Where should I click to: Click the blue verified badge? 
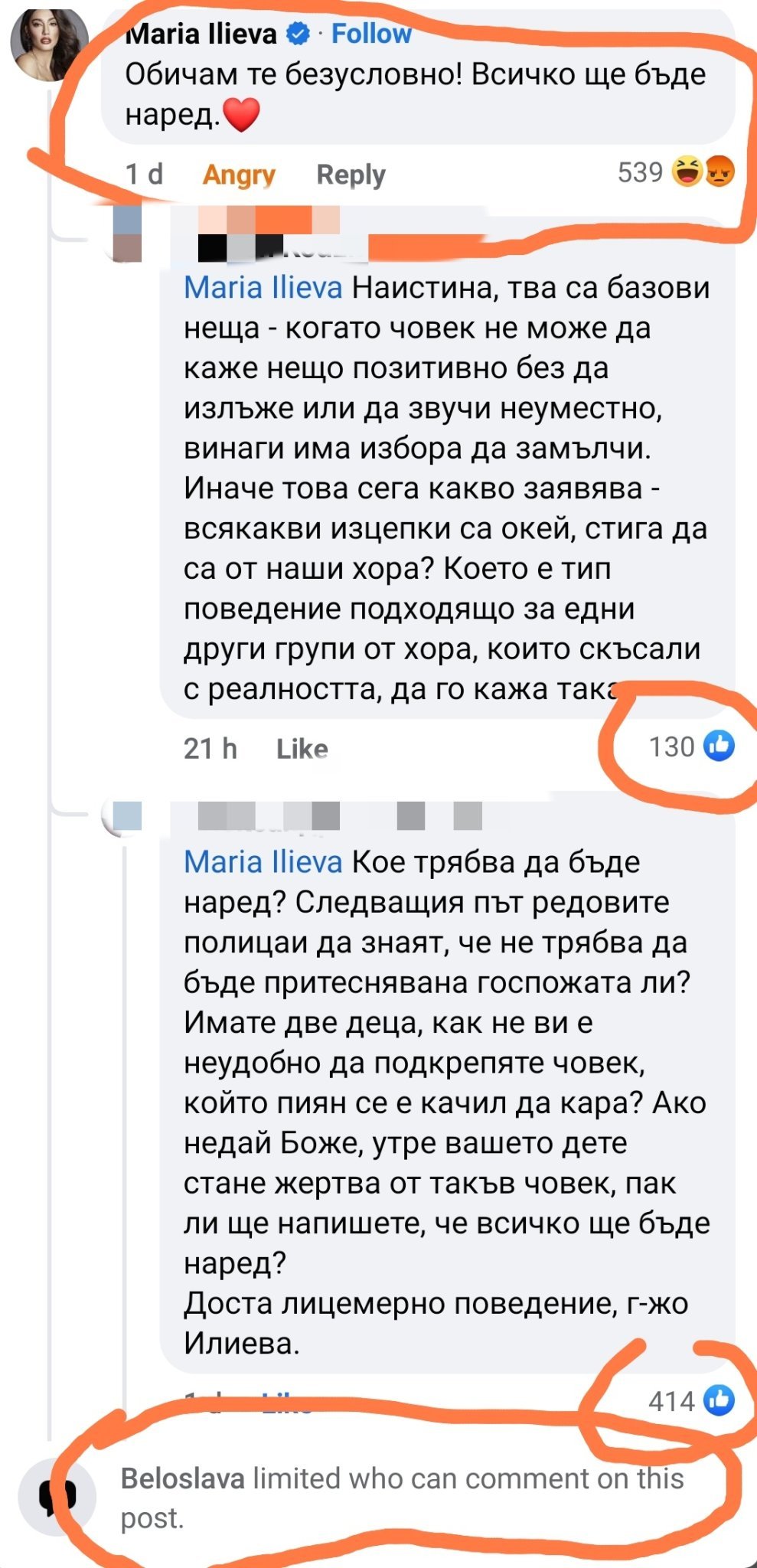click(x=298, y=34)
